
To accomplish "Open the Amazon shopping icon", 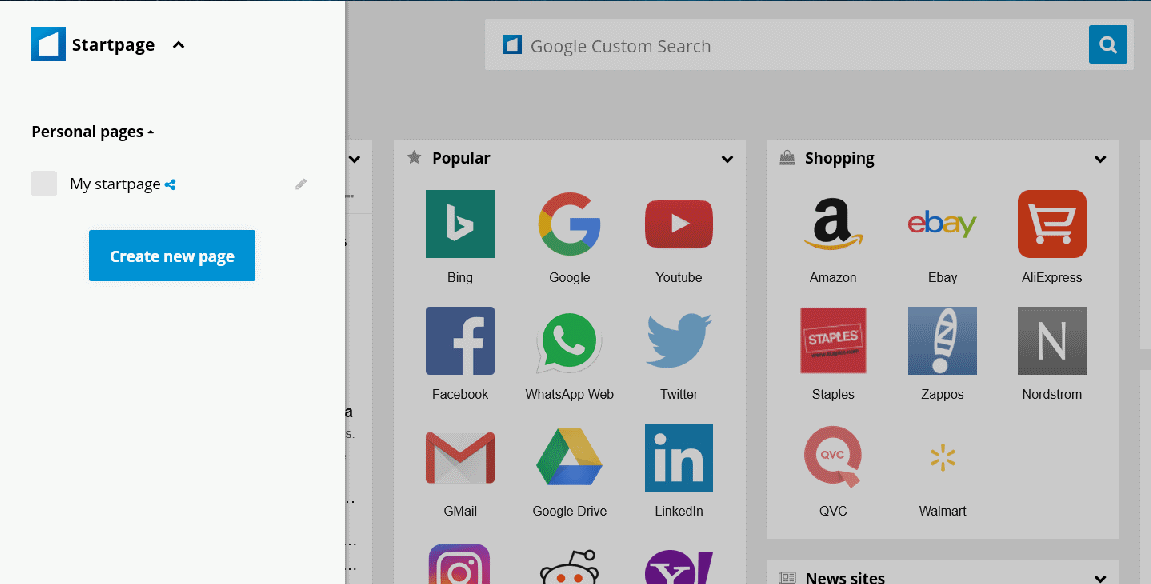I will [x=833, y=224].
